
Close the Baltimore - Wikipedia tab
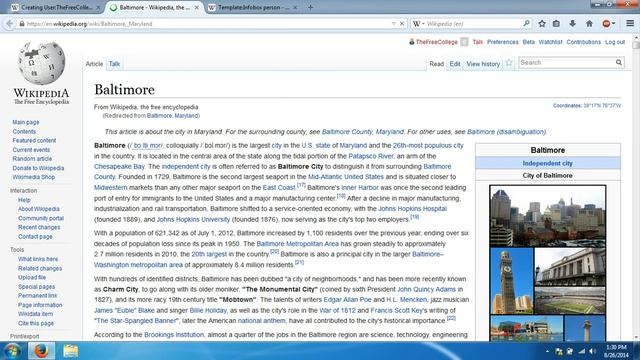196,7
